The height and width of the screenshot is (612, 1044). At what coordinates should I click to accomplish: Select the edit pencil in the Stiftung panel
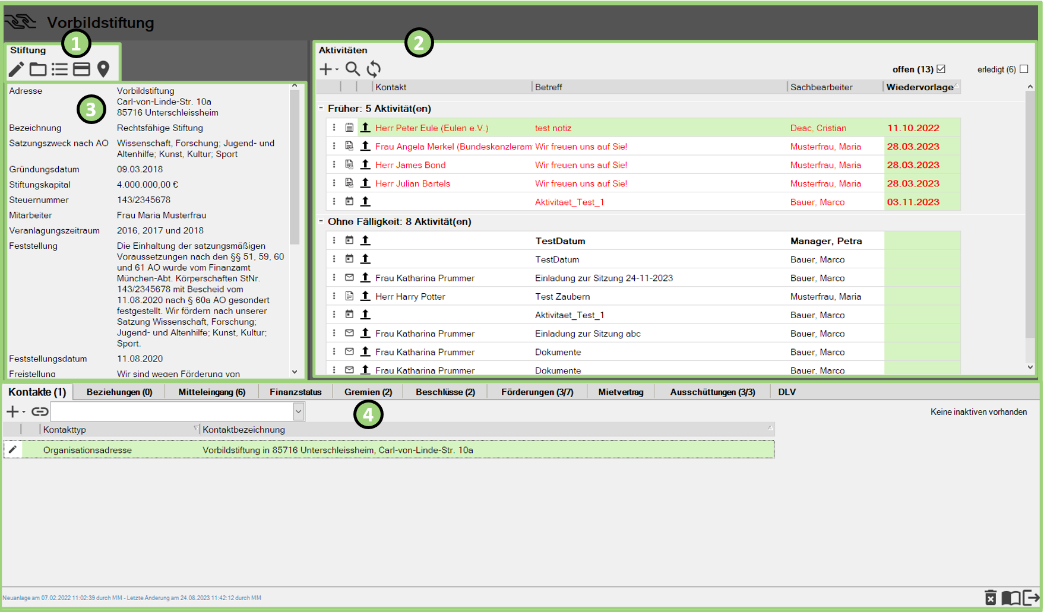(14, 69)
